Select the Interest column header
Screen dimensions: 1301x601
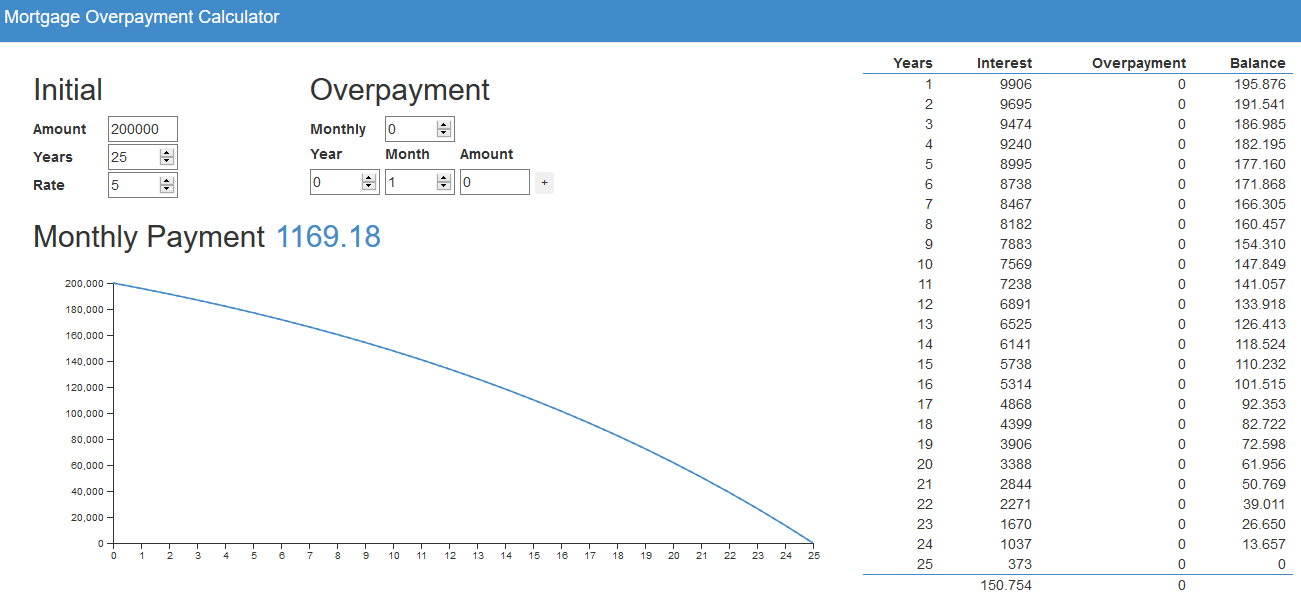pyautogui.click(x=1004, y=63)
